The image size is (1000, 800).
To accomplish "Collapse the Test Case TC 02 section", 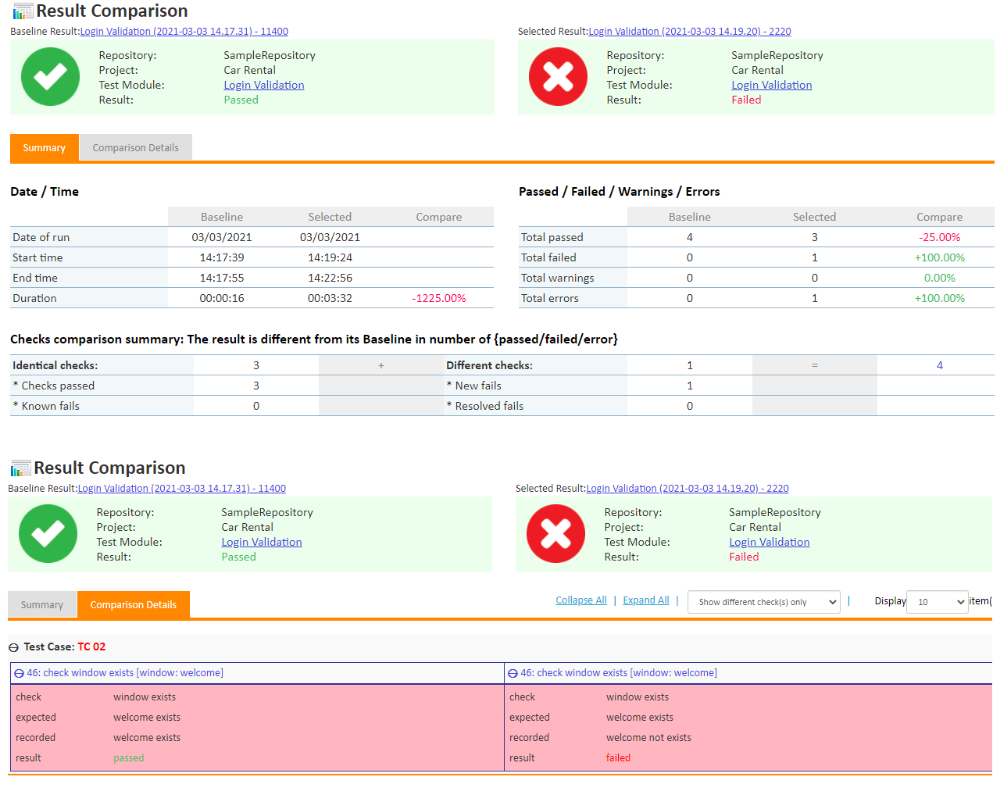I will pyautogui.click(x=13, y=647).
